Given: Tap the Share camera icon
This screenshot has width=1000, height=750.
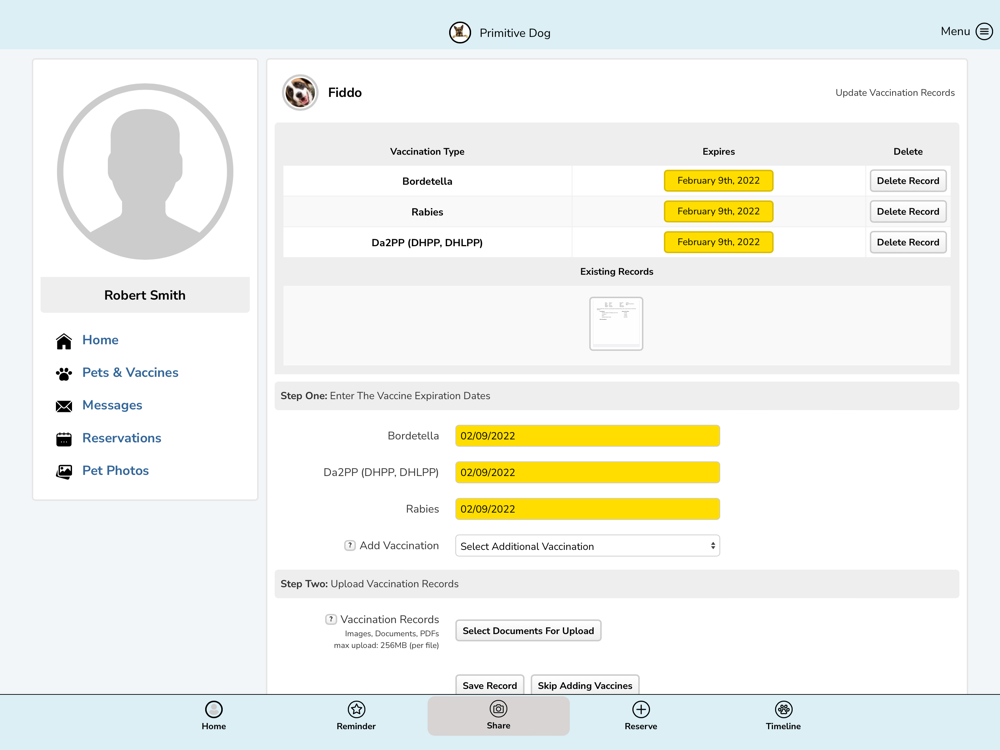Looking at the screenshot, I should point(498,709).
